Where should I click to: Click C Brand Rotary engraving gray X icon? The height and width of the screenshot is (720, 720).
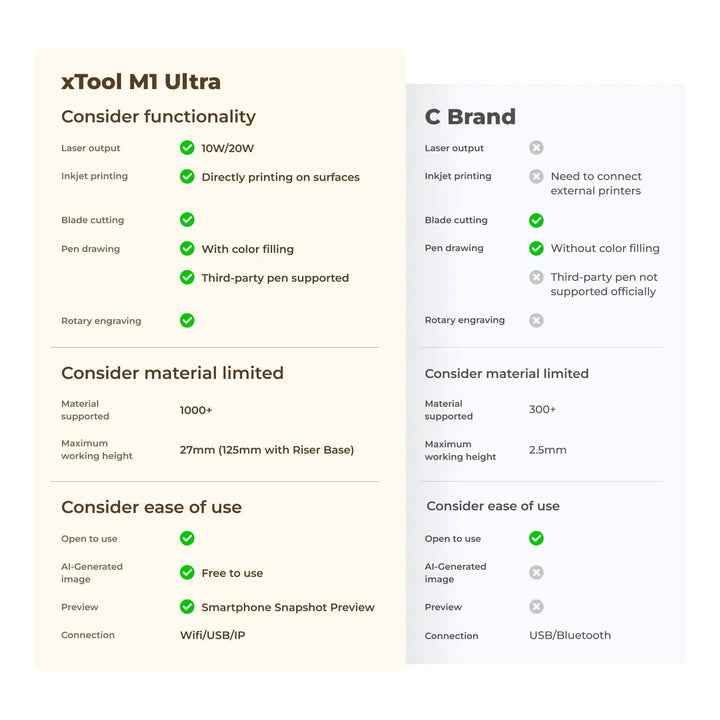tap(536, 320)
